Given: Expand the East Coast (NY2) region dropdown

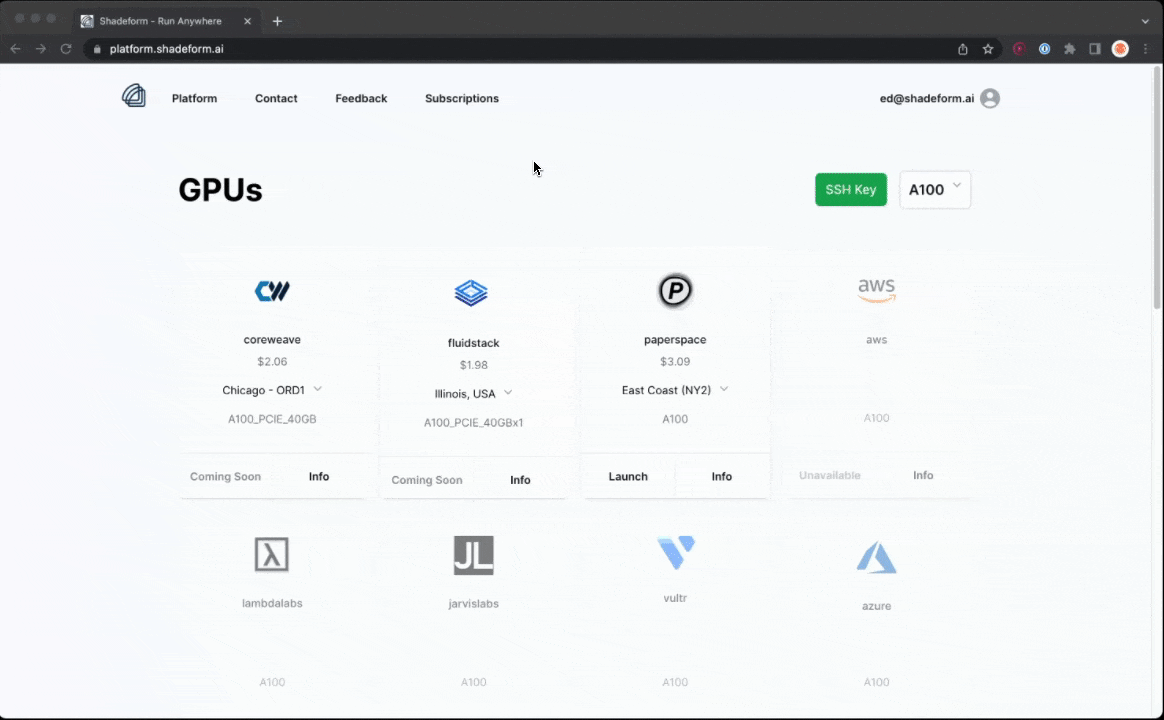Looking at the screenshot, I should coord(675,390).
